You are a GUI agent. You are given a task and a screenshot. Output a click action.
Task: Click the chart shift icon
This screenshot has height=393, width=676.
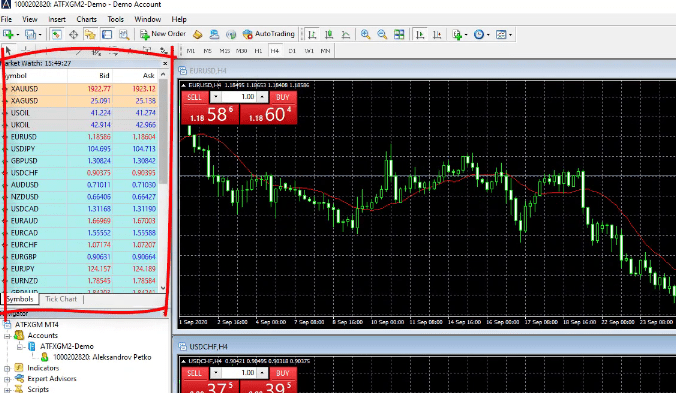point(437,34)
